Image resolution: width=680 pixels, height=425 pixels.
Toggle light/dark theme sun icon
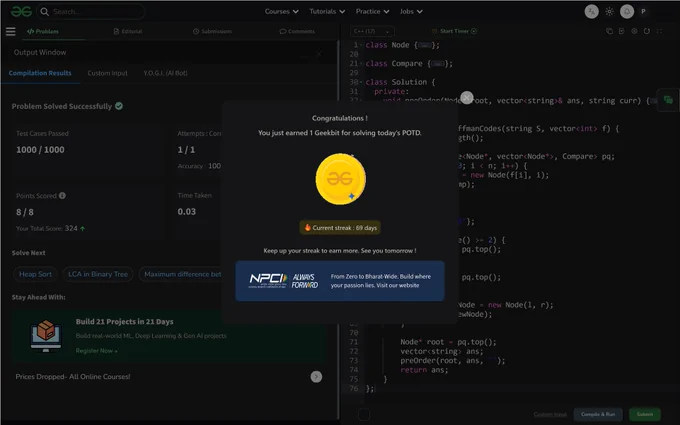click(x=609, y=12)
